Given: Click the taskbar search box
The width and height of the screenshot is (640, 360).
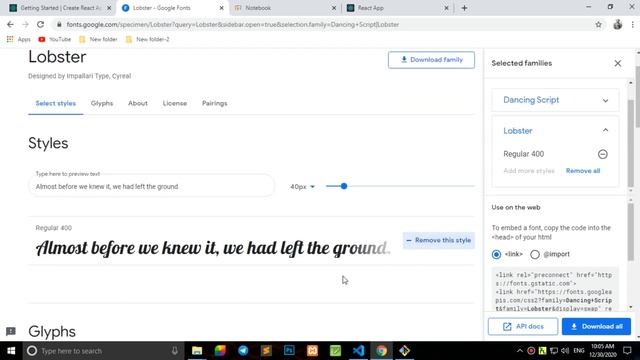Looking at the screenshot, I should (102, 351).
